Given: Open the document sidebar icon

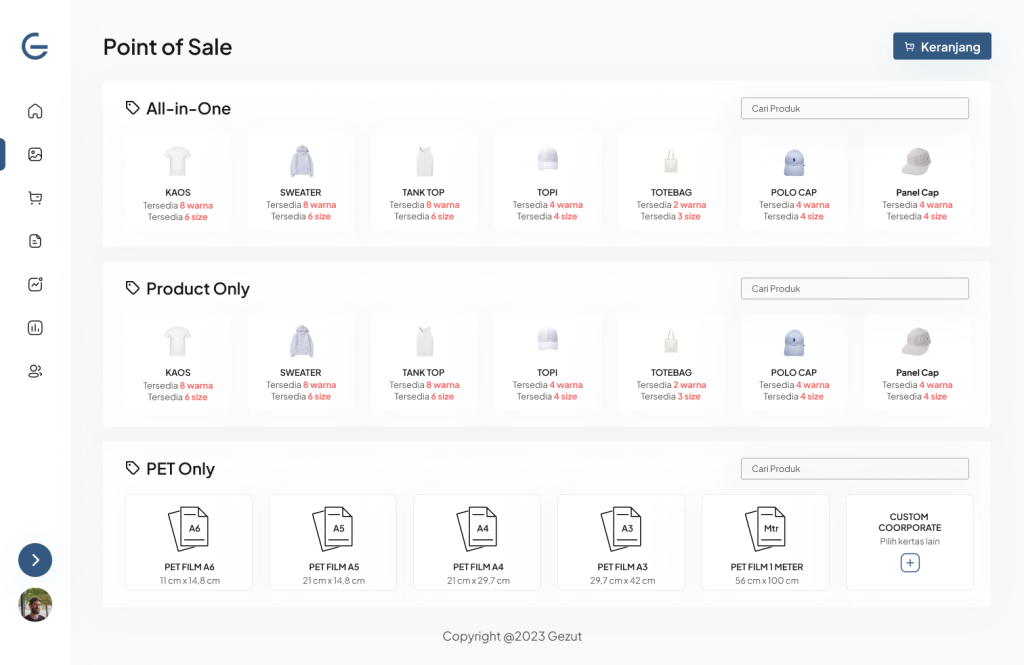Looking at the screenshot, I should tap(35, 241).
